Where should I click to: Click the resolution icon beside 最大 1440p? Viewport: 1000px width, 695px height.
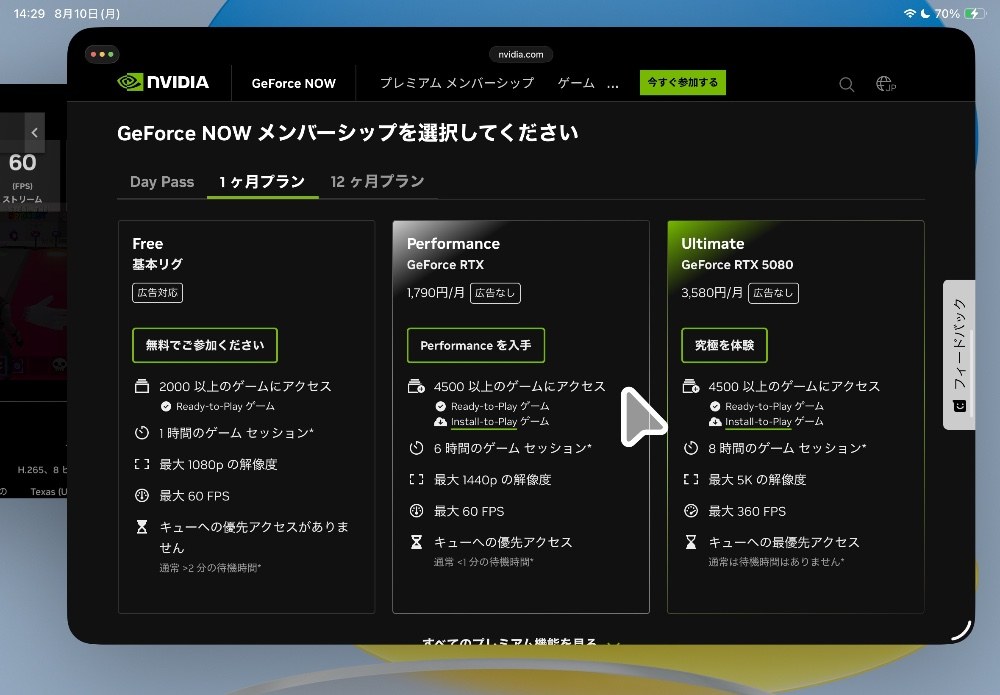pyautogui.click(x=416, y=479)
